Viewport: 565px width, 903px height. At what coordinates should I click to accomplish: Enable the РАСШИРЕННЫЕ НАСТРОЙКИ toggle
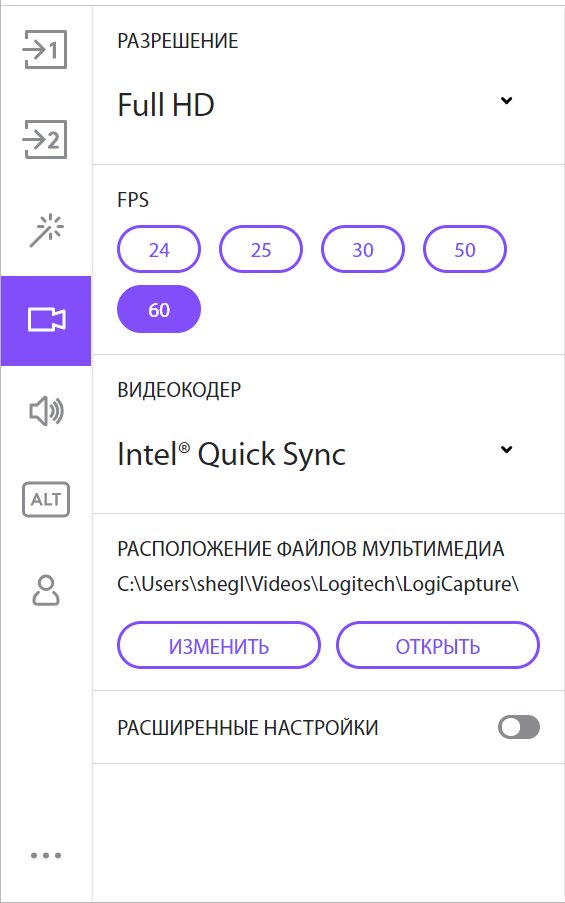coord(519,727)
